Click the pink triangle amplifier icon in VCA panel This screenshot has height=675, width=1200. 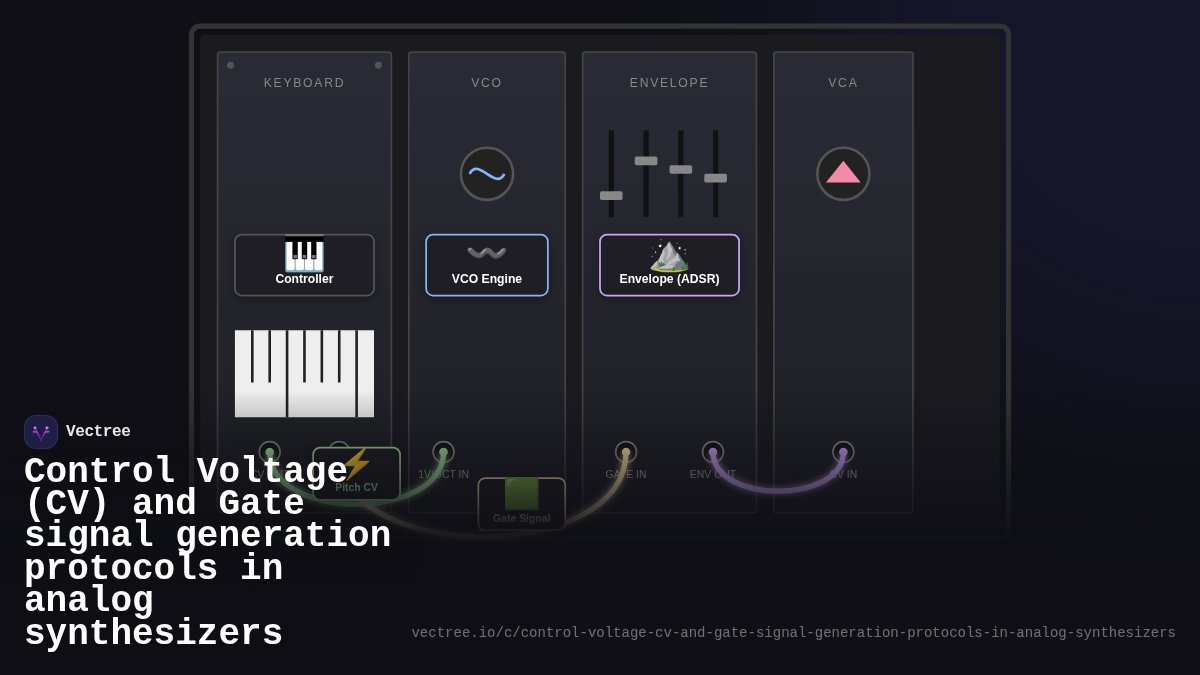pyautogui.click(x=843, y=173)
